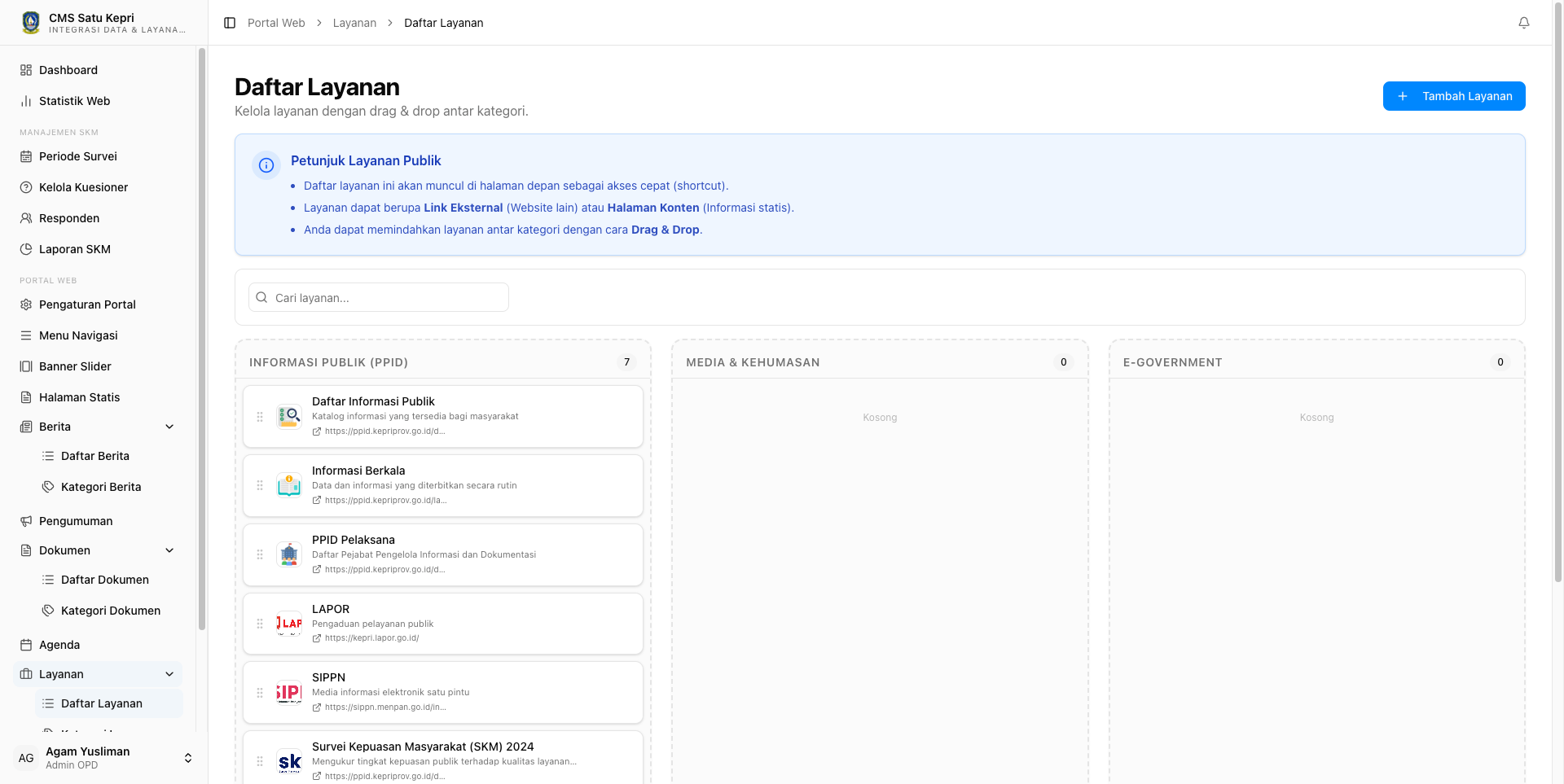Open ppid.kepriprov.go.id link of Daftar Informasi Publik

point(384,431)
